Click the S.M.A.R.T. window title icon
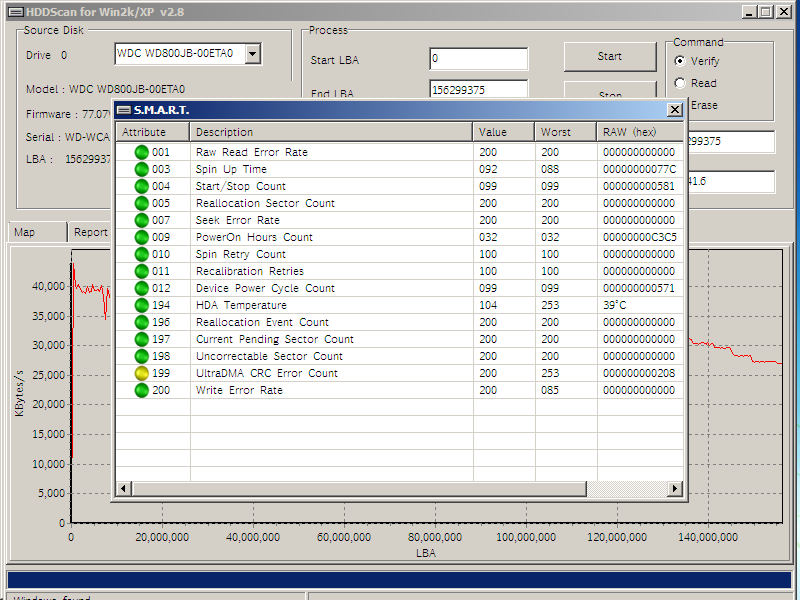The width and height of the screenshot is (800, 600). click(124, 110)
